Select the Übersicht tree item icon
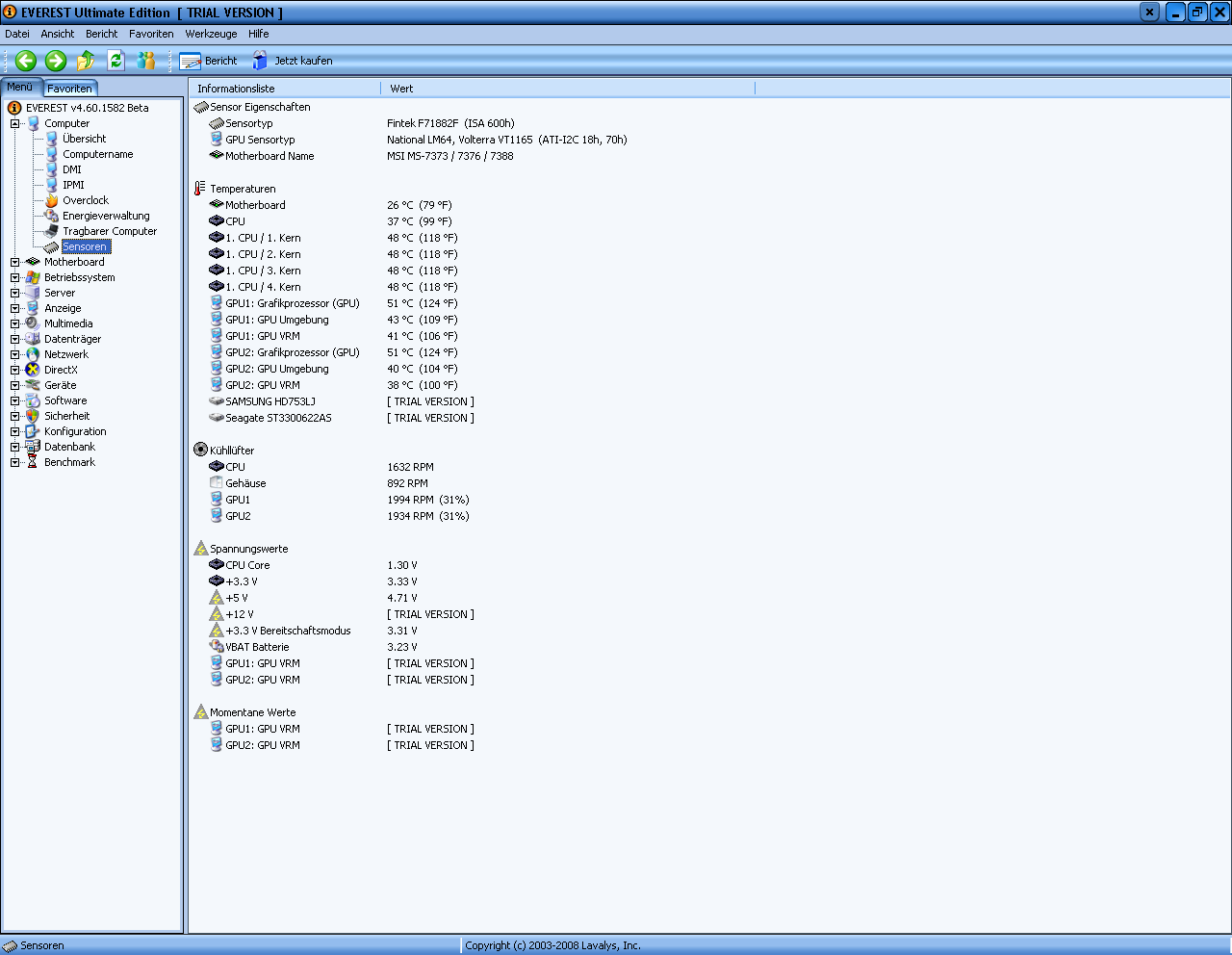This screenshot has width=1232, height=955. [52, 139]
